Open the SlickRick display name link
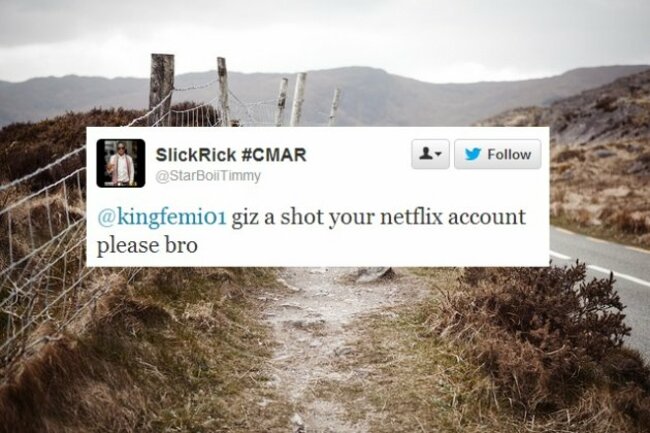This screenshot has height=433, width=650. (x=196, y=155)
